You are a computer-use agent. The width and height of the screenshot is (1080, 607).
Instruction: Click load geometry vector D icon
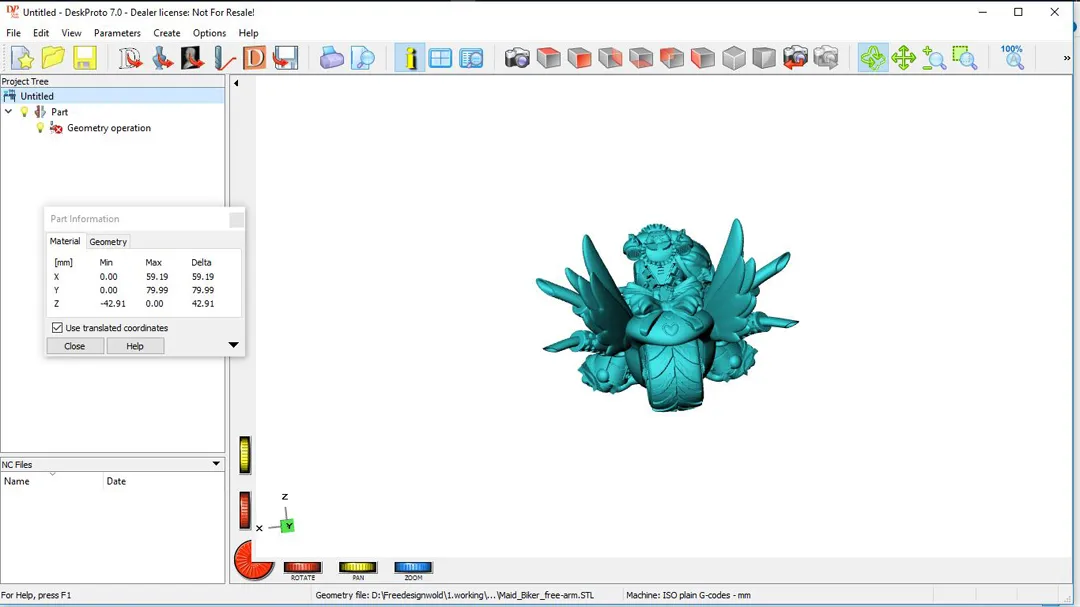129,58
